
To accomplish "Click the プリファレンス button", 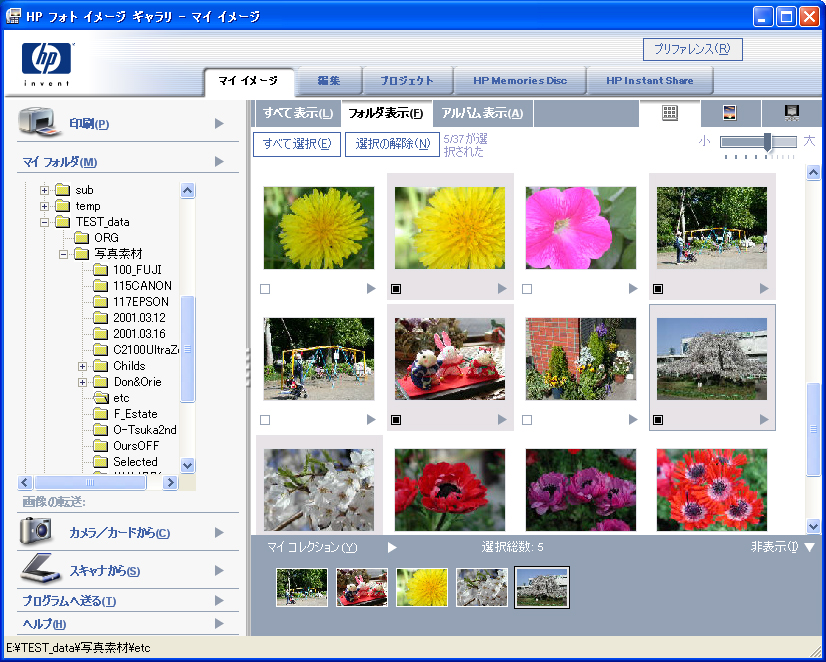I will pos(692,49).
